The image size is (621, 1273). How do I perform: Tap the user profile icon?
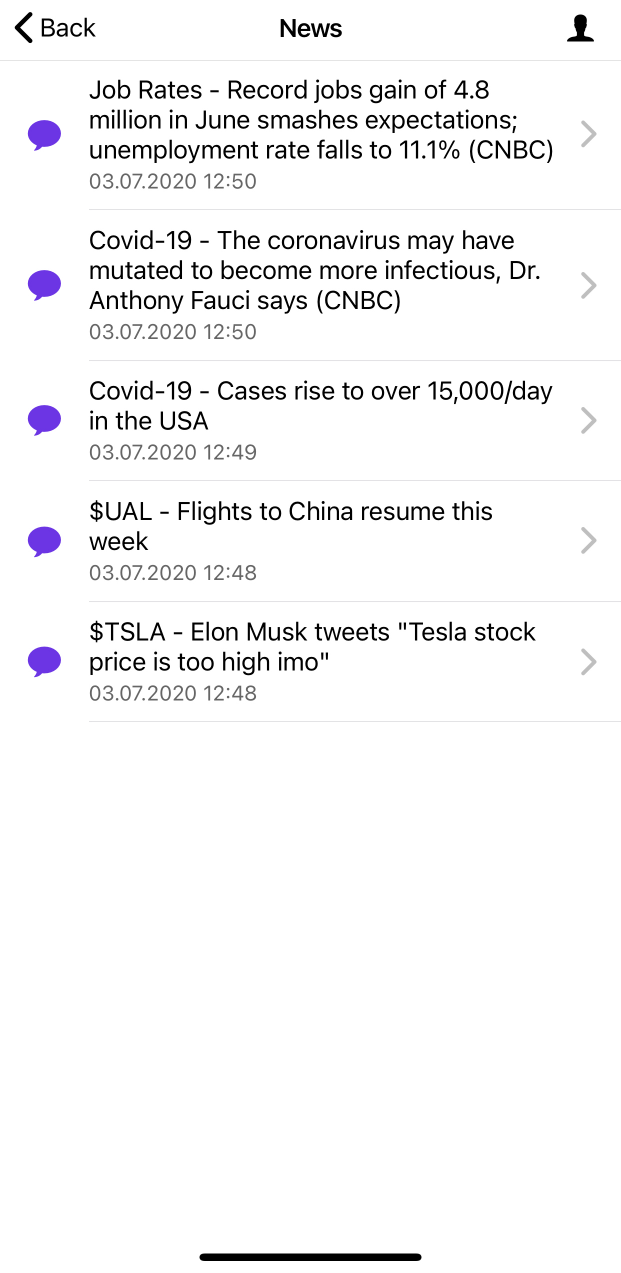click(x=580, y=29)
